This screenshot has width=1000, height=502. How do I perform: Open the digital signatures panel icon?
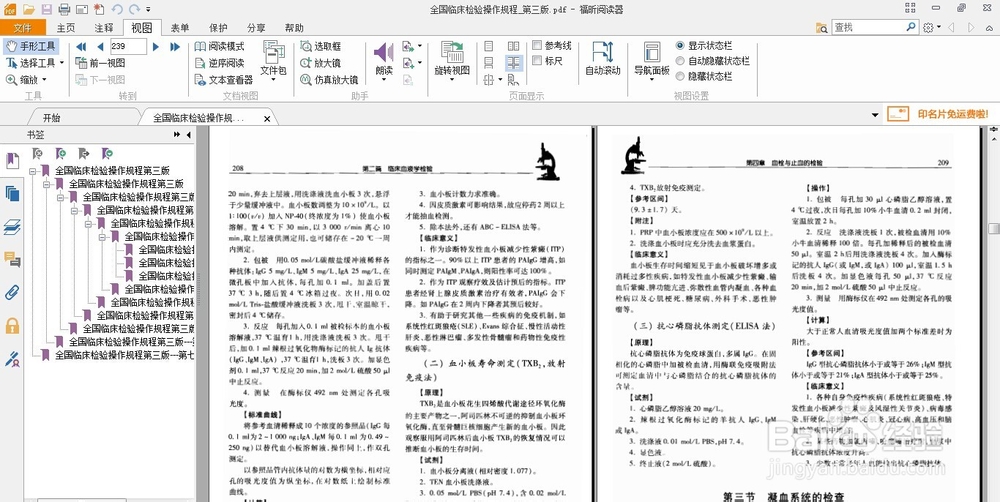(x=12, y=359)
